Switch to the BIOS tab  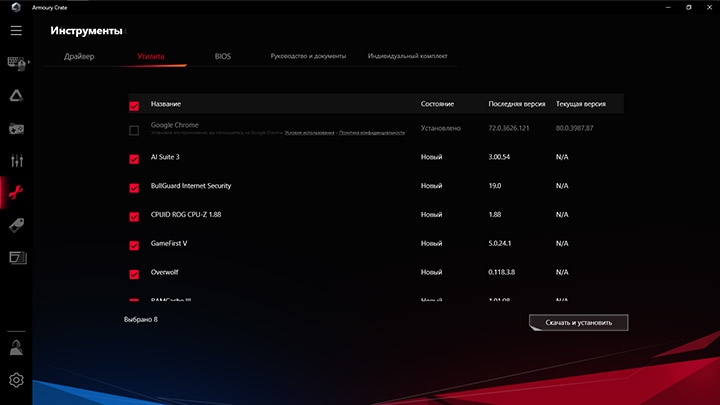pyautogui.click(x=223, y=56)
